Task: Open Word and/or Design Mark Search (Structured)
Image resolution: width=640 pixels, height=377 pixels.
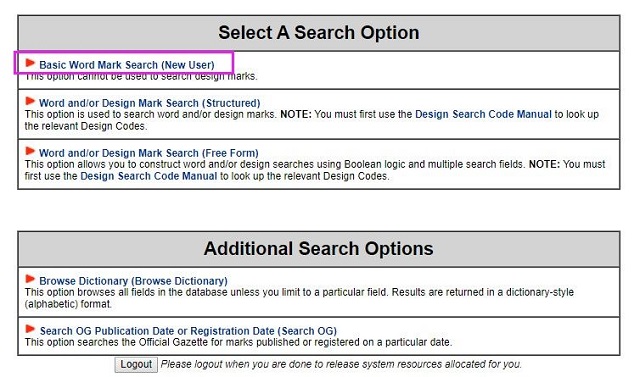Action: 149,103
